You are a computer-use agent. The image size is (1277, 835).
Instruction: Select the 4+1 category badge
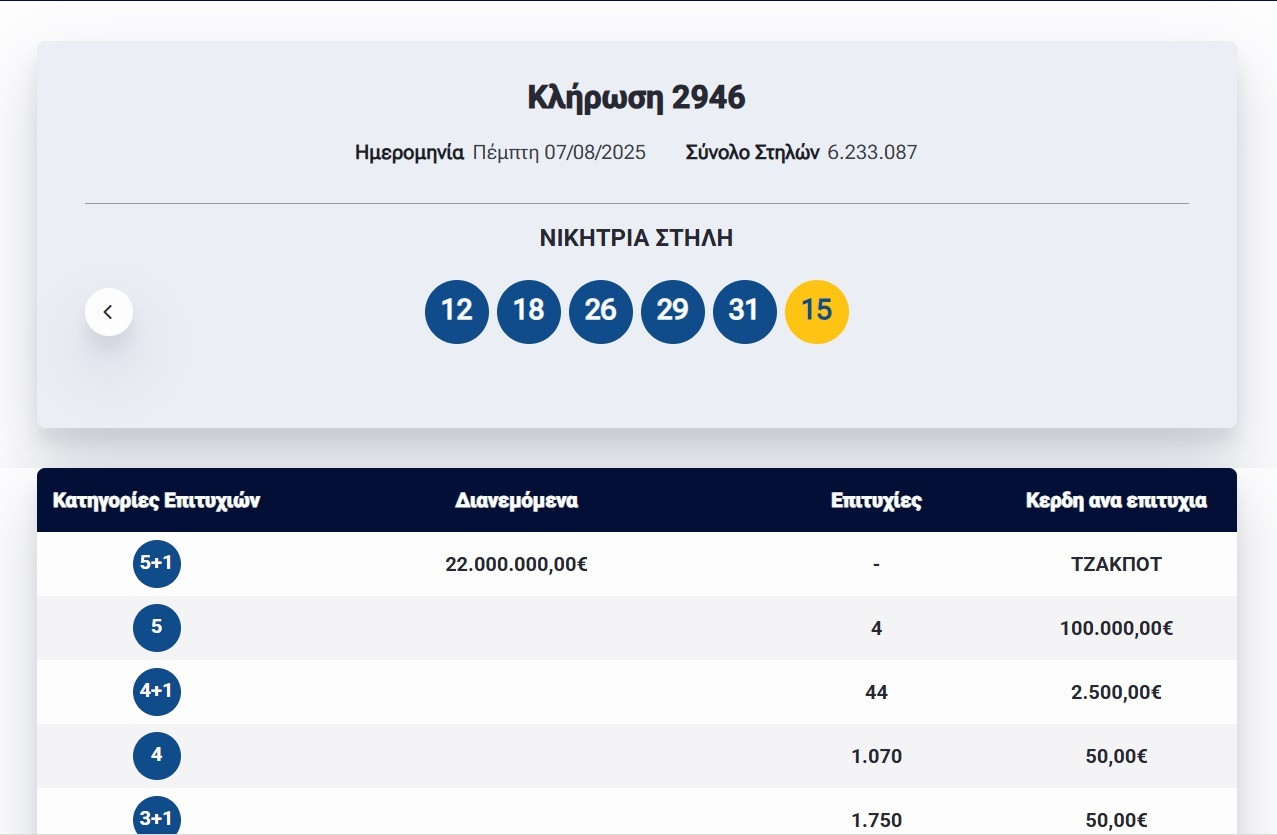(x=157, y=692)
